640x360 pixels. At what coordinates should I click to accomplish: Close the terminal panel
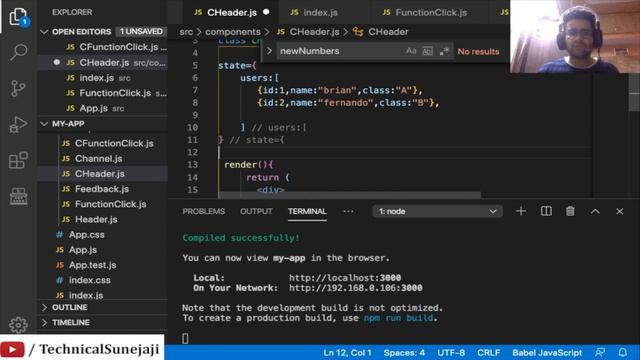click(620, 211)
